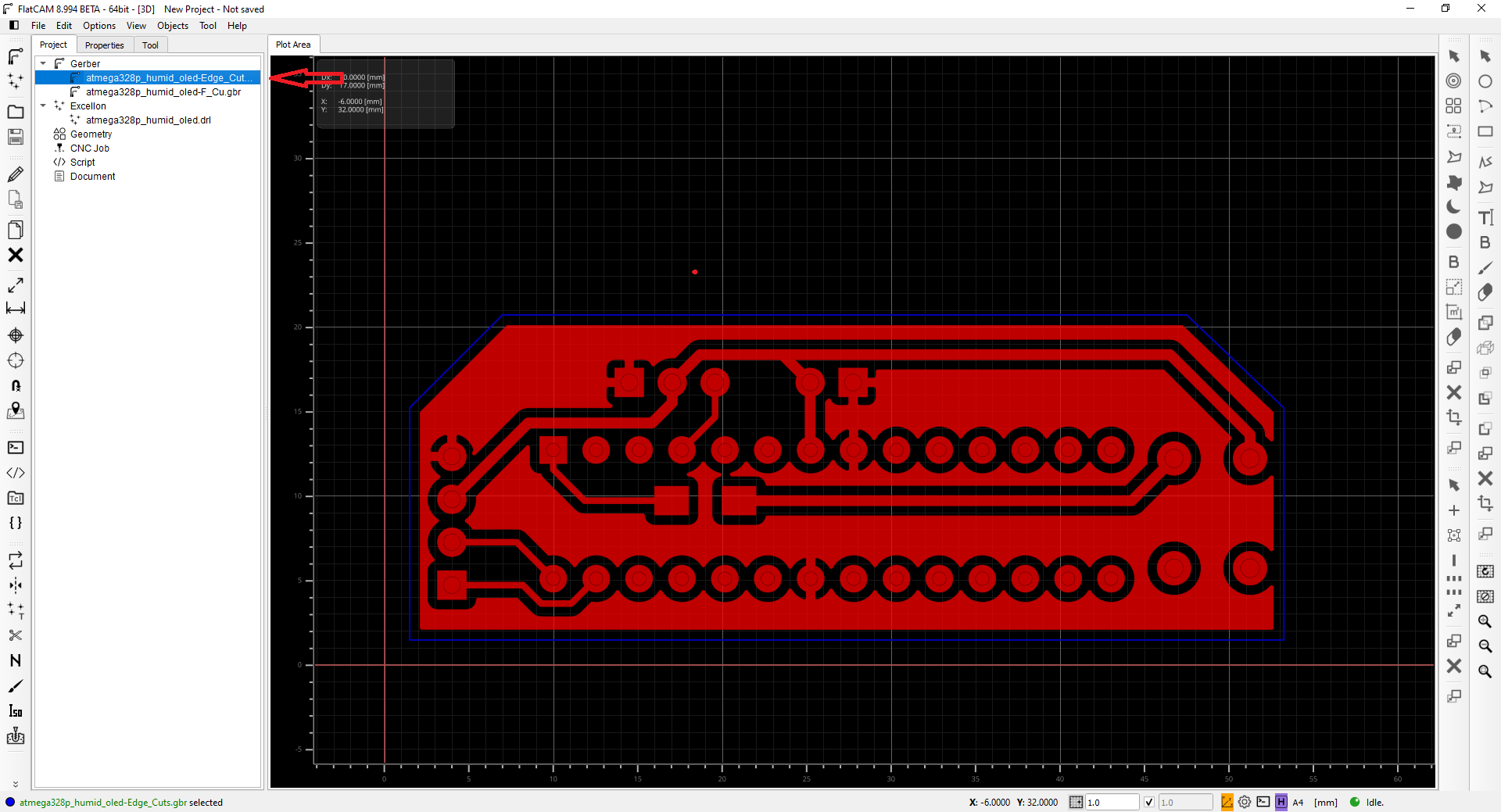Open Preferences with status bar gear icon

click(1245, 802)
